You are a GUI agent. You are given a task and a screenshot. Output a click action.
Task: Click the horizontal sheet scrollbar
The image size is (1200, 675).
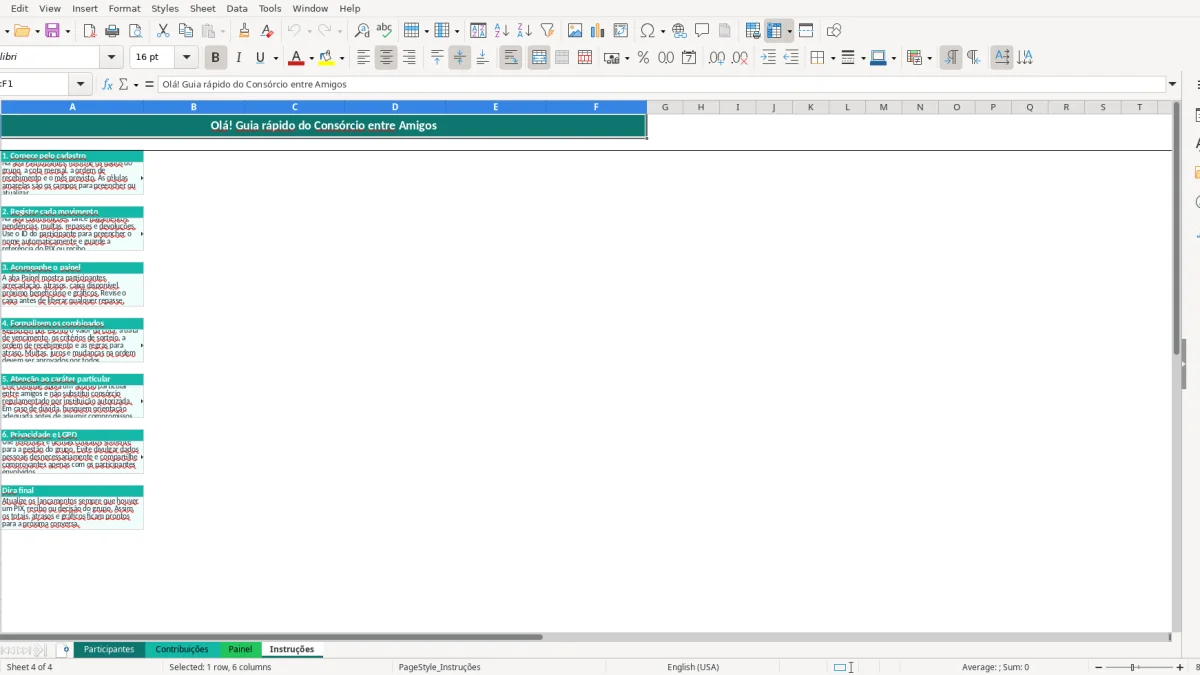tap(272, 636)
